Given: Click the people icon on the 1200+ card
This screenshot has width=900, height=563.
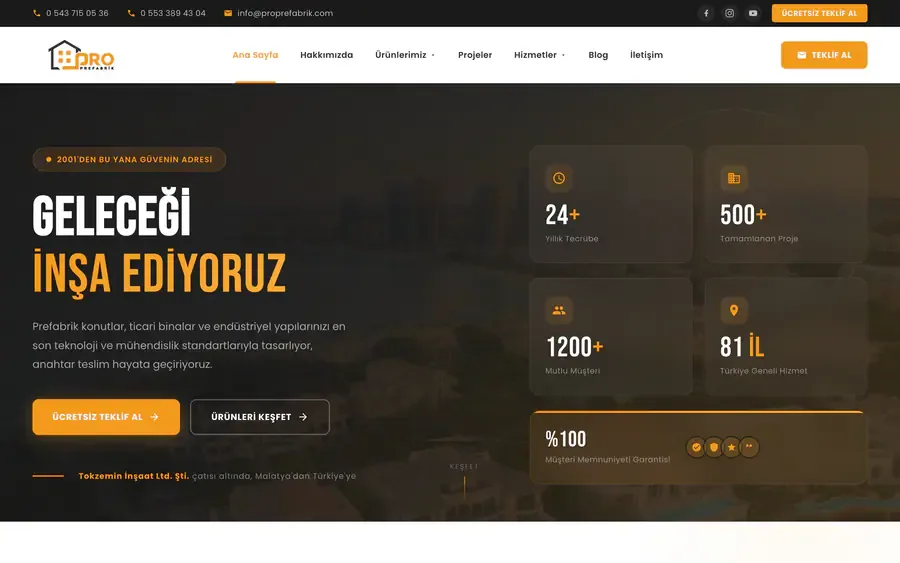Looking at the screenshot, I should pyautogui.click(x=558, y=310).
